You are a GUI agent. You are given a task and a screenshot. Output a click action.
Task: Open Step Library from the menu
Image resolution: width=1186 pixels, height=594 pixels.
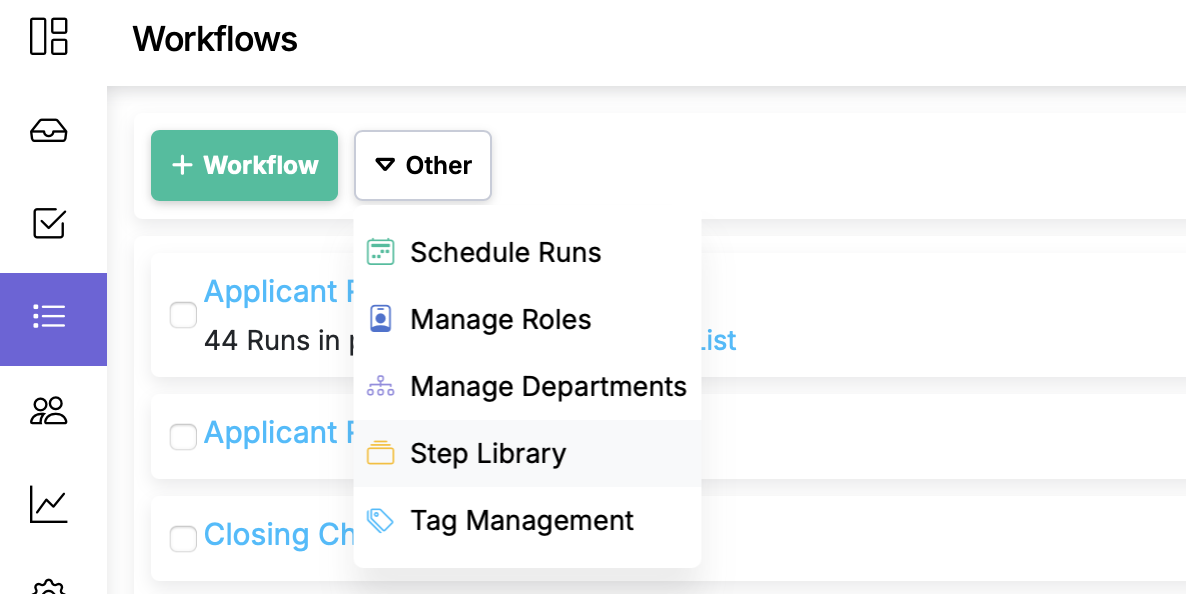[488, 453]
